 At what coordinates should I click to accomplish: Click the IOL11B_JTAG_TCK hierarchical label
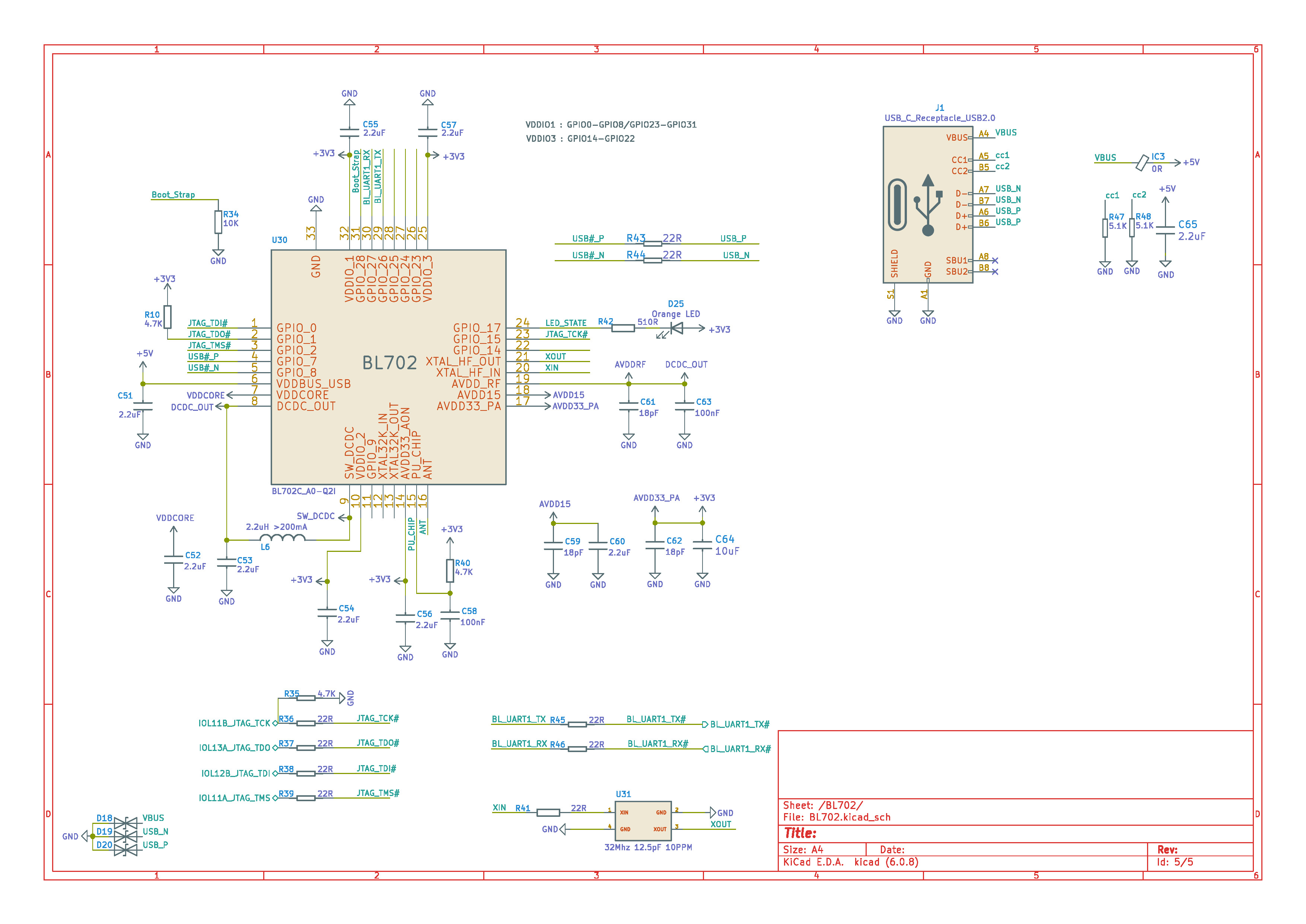tap(238, 723)
